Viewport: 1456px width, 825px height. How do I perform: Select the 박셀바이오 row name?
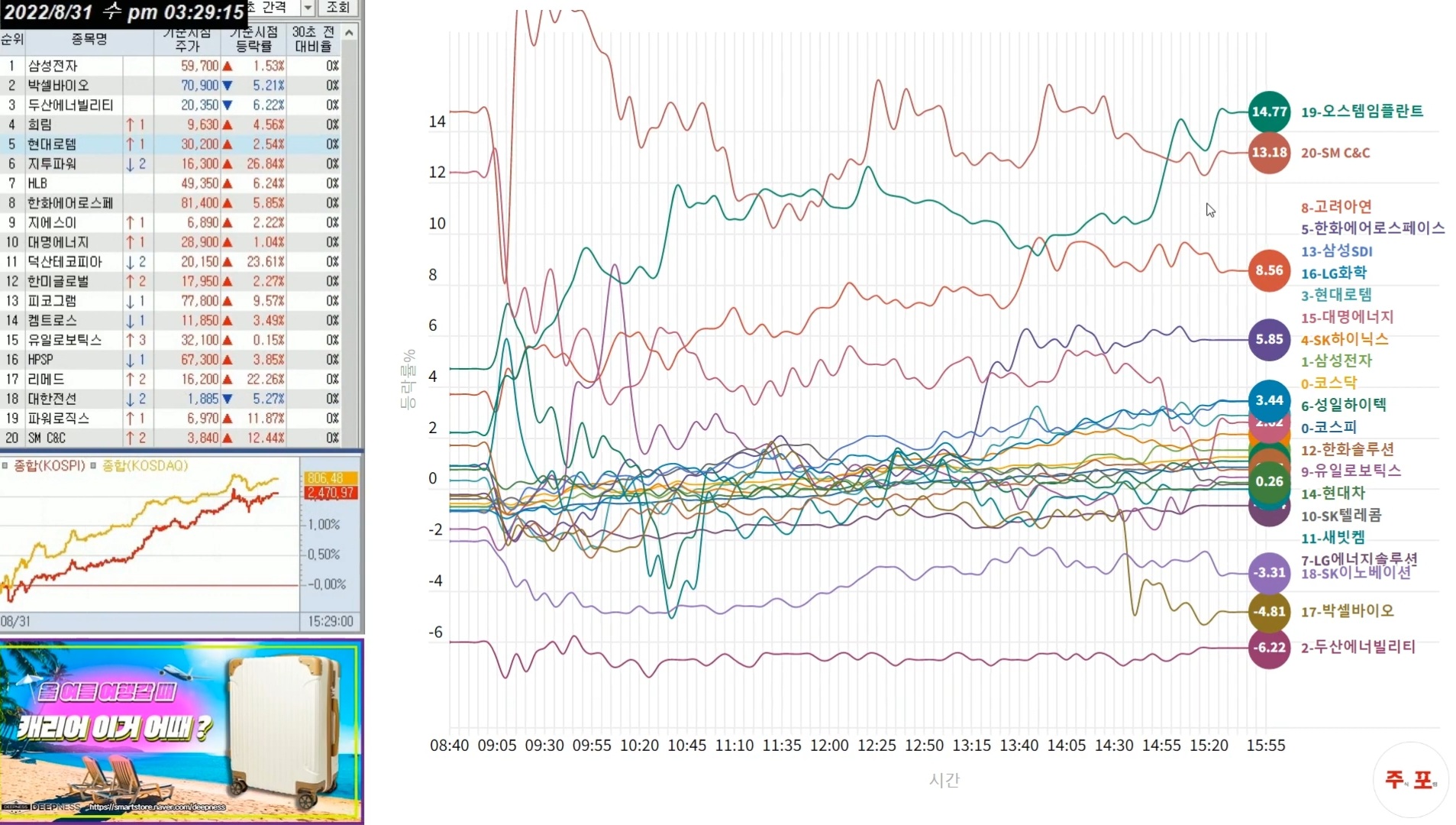[59, 86]
